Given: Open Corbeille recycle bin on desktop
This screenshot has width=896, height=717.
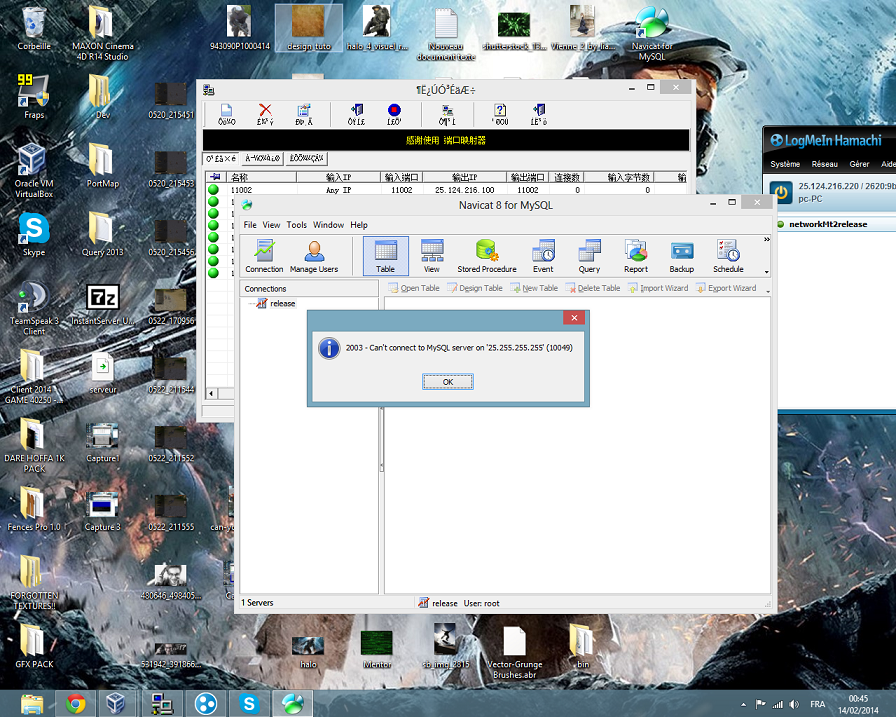Looking at the screenshot, I should [x=34, y=29].
